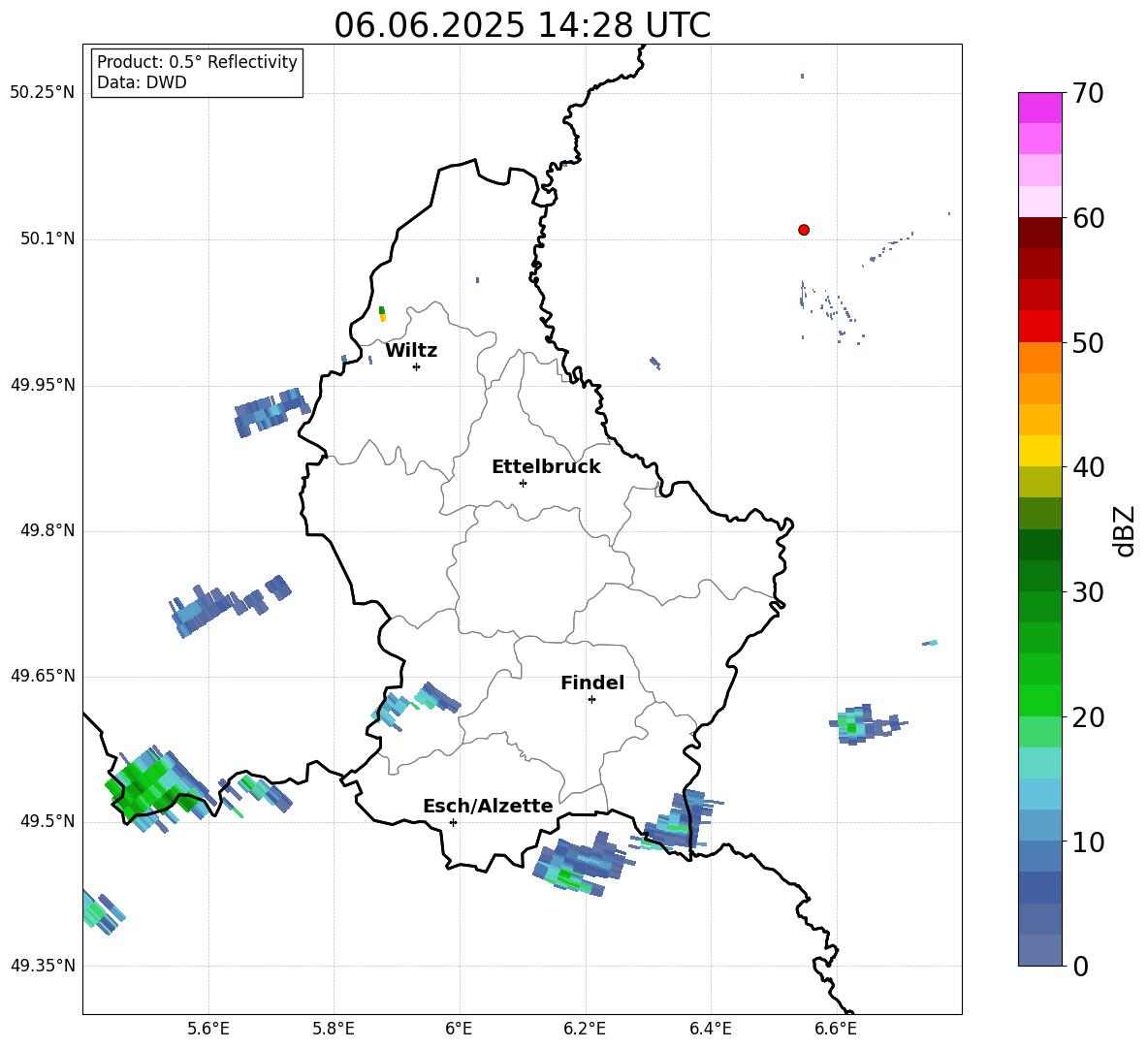The width and height of the screenshot is (1148, 1048).
Task: Click the Esch/Alzette station cross marker
Action: 453,822
